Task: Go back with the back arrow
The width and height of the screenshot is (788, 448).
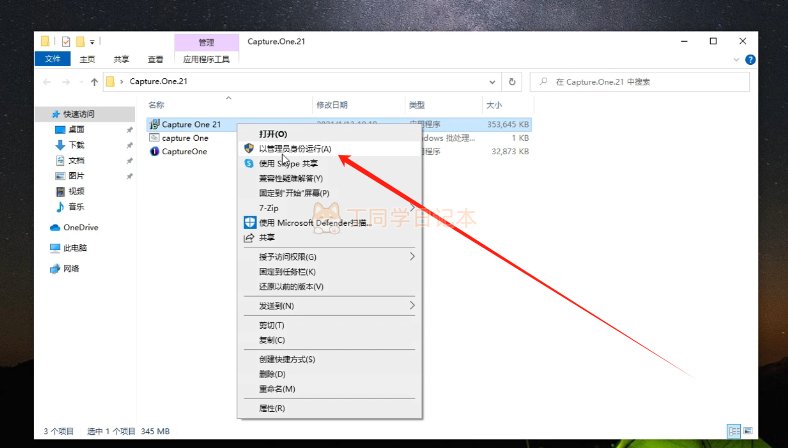Action: [x=47, y=82]
